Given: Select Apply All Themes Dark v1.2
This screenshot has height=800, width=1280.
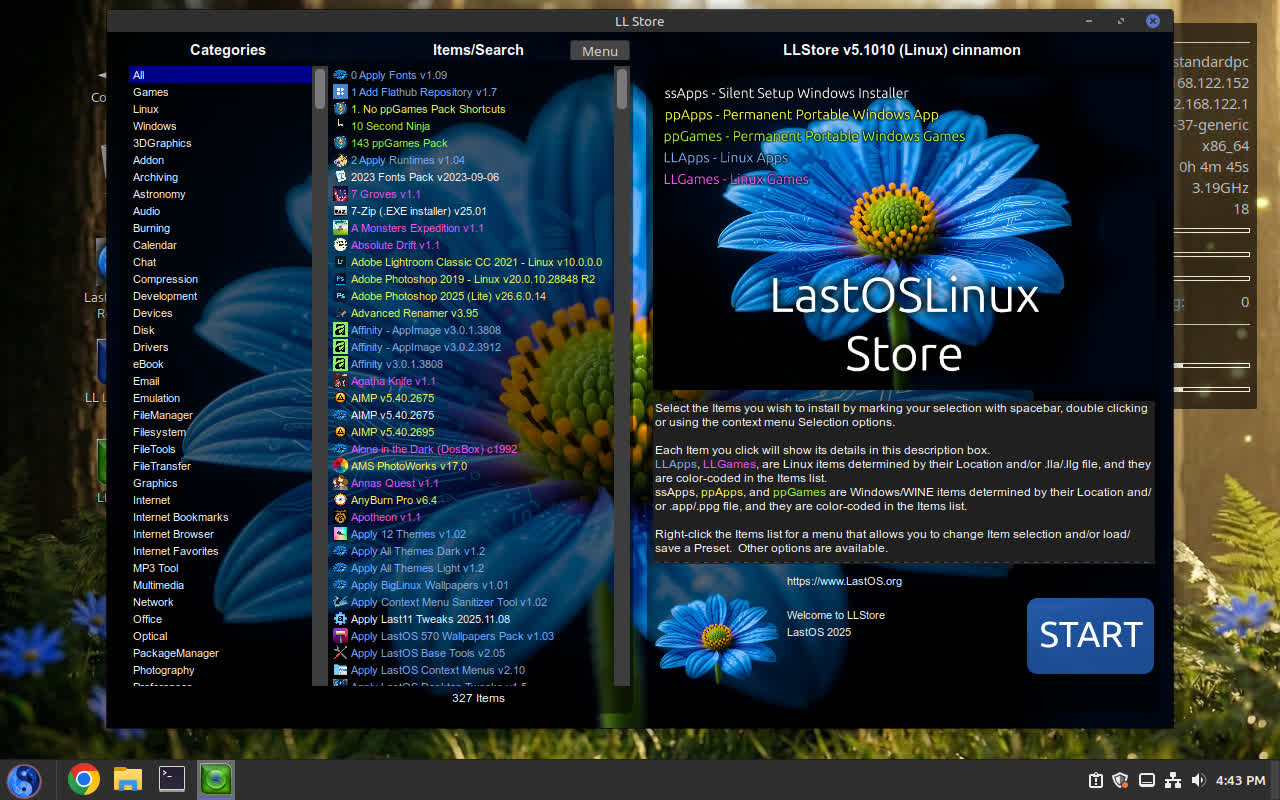Looking at the screenshot, I should pyautogui.click(x=417, y=551).
